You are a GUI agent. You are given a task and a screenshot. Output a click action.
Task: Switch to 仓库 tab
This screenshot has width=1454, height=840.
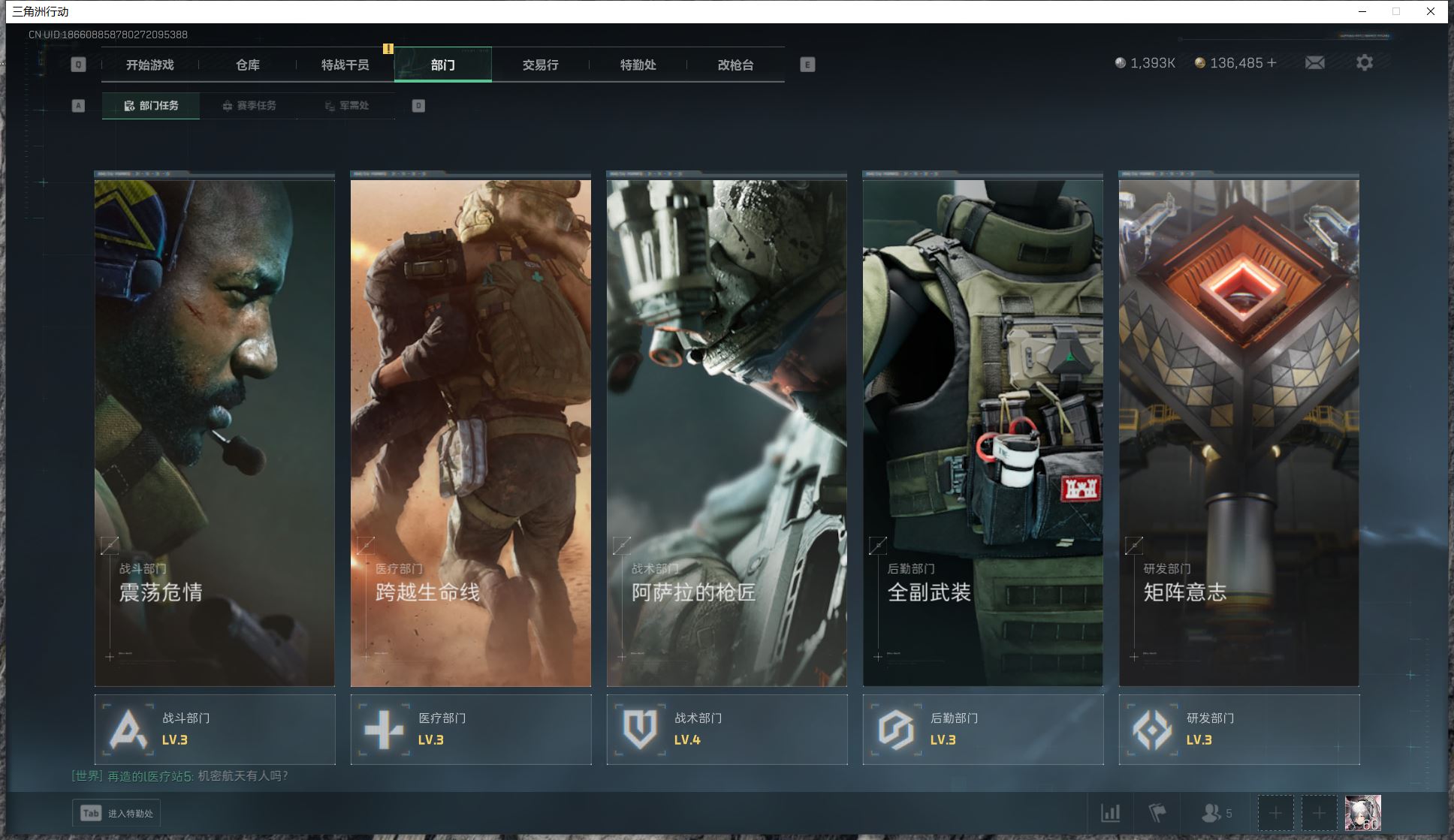[248, 65]
